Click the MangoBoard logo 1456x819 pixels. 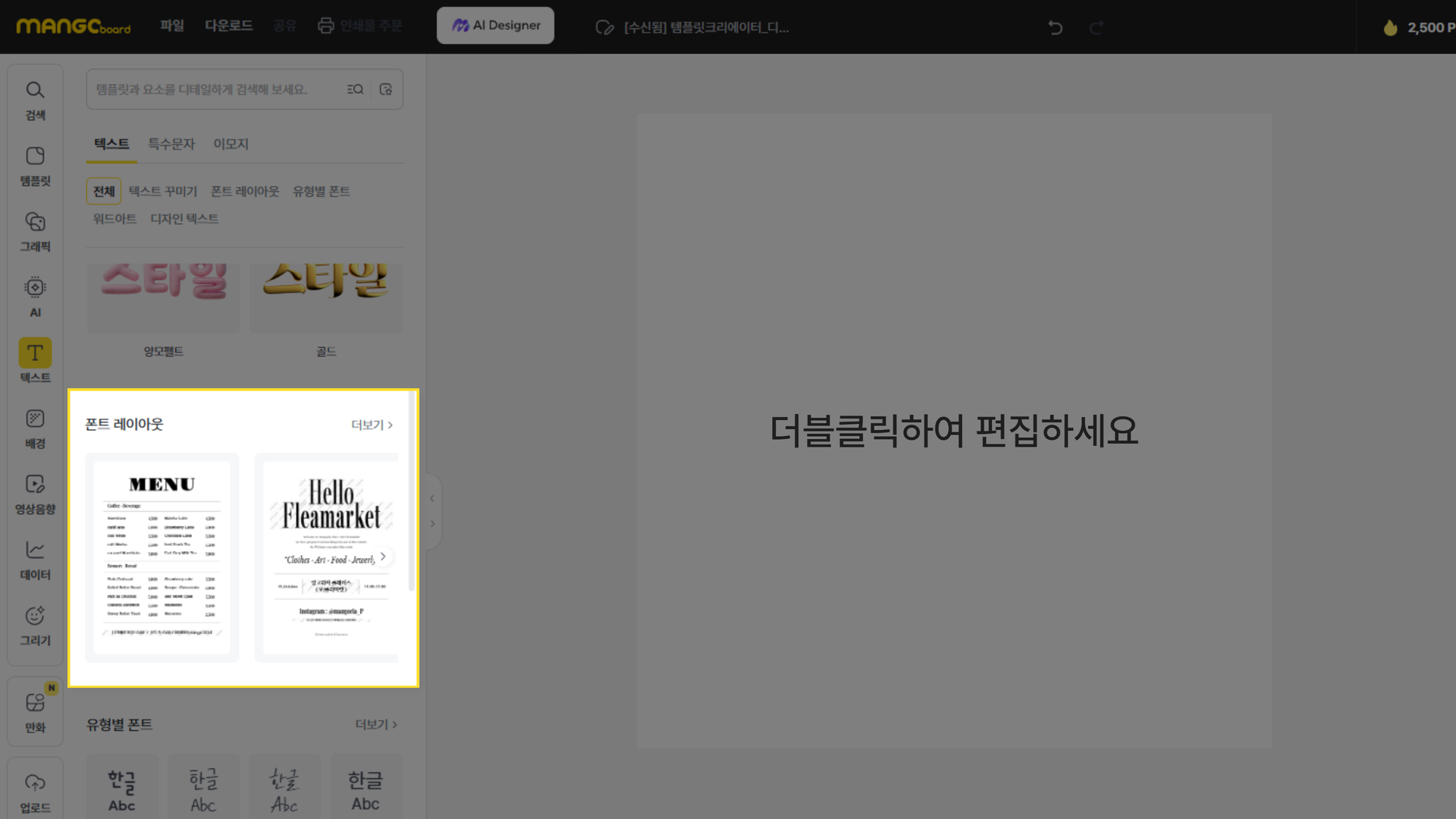coord(74,27)
